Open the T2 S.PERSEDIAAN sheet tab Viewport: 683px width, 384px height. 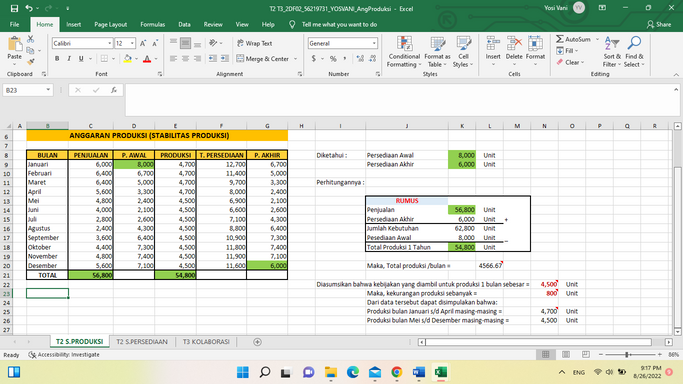[x=142, y=342]
